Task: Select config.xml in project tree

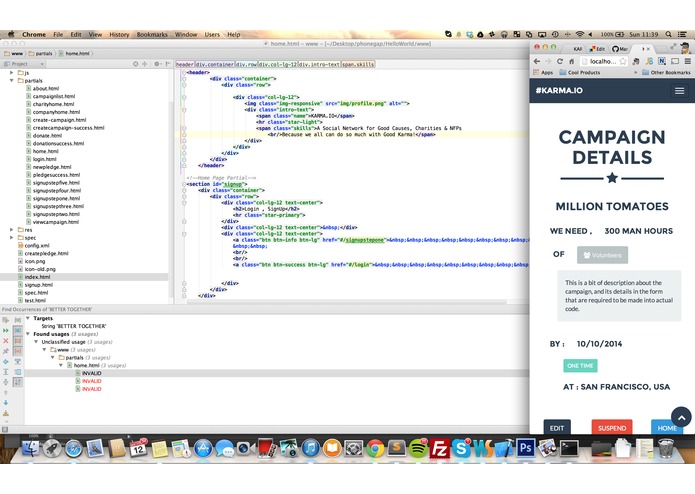Action: click(x=37, y=245)
